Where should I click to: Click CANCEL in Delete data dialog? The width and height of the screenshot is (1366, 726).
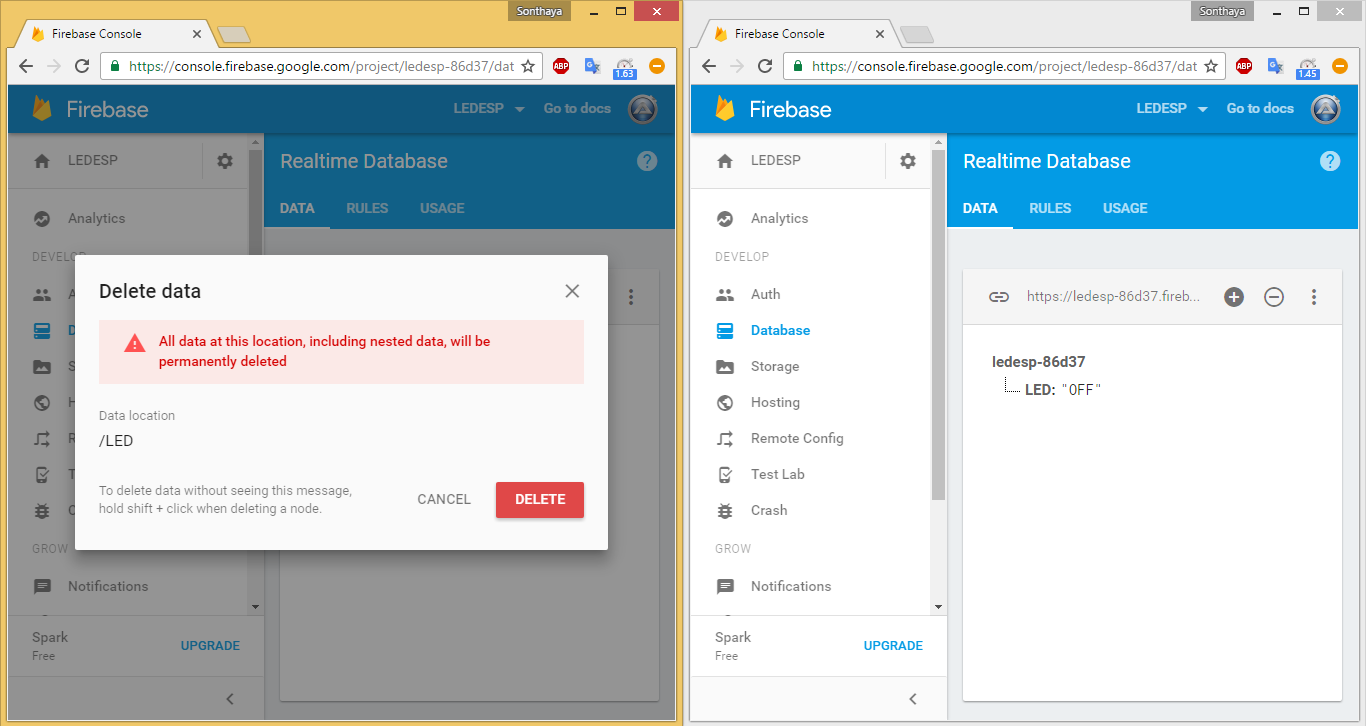click(x=444, y=500)
